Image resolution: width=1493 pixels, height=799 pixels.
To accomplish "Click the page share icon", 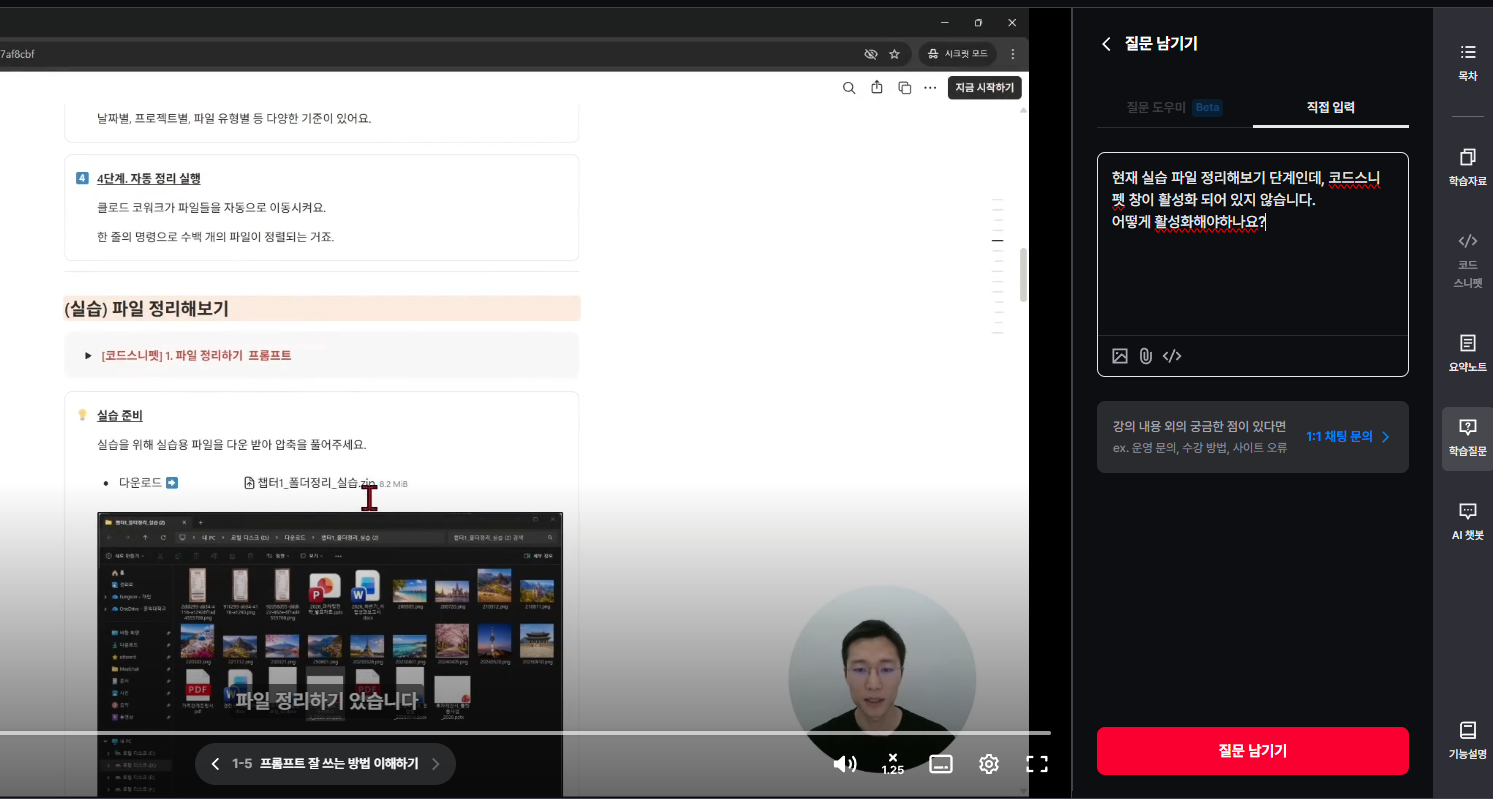I will [x=877, y=88].
